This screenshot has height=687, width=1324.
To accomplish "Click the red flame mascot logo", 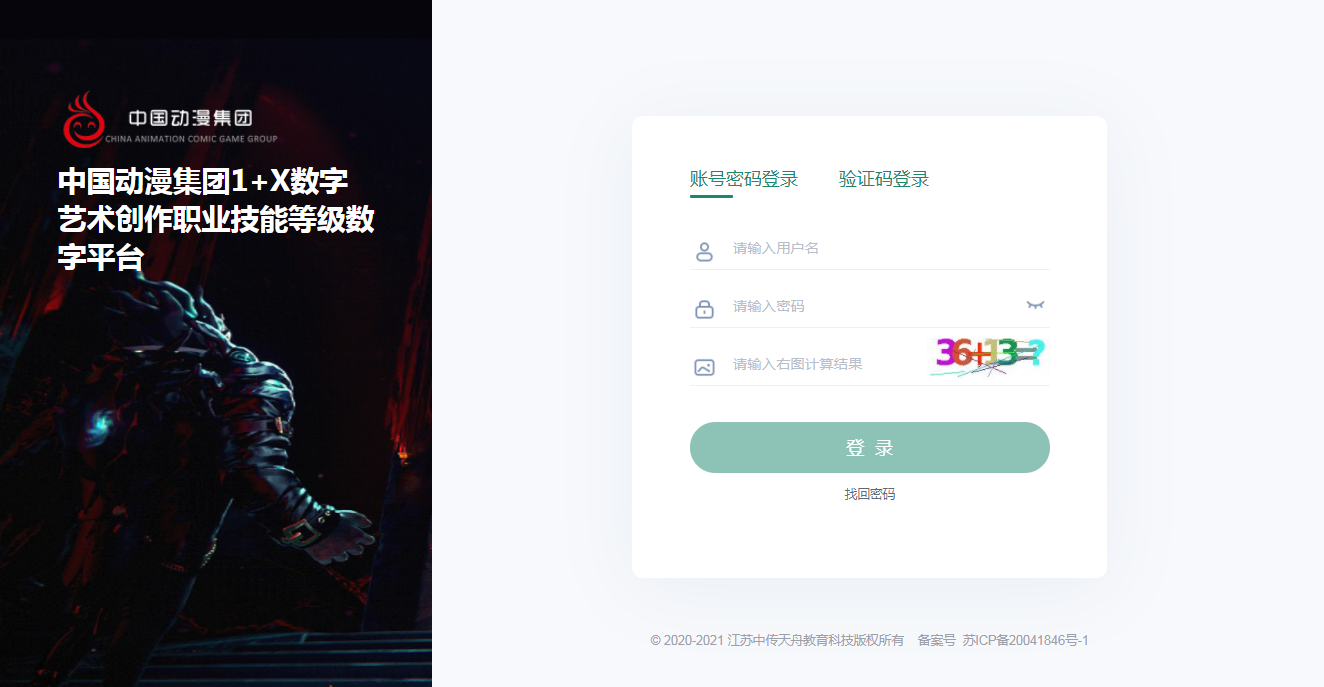I will 83,119.
